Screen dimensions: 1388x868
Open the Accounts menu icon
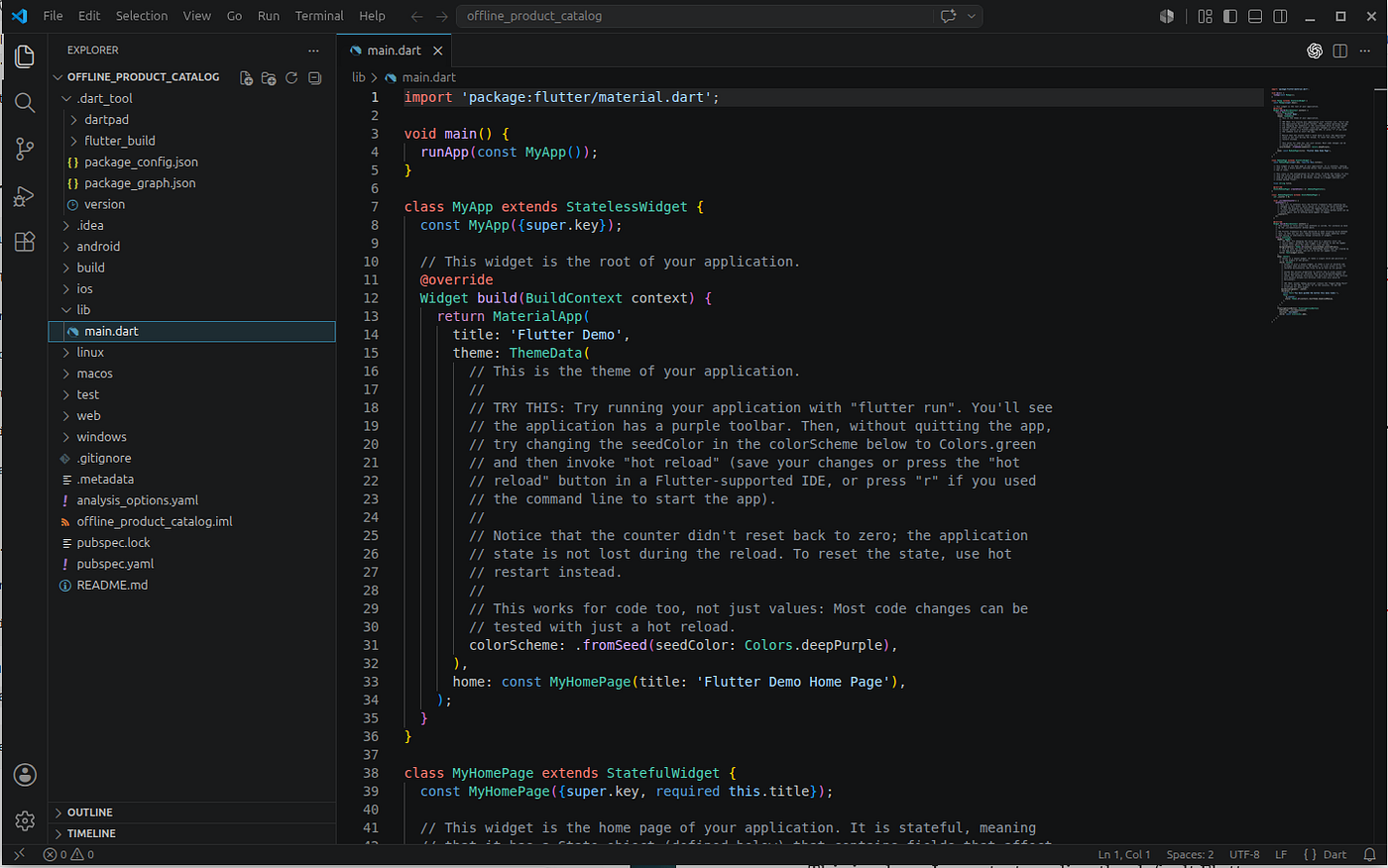coord(25,775)
